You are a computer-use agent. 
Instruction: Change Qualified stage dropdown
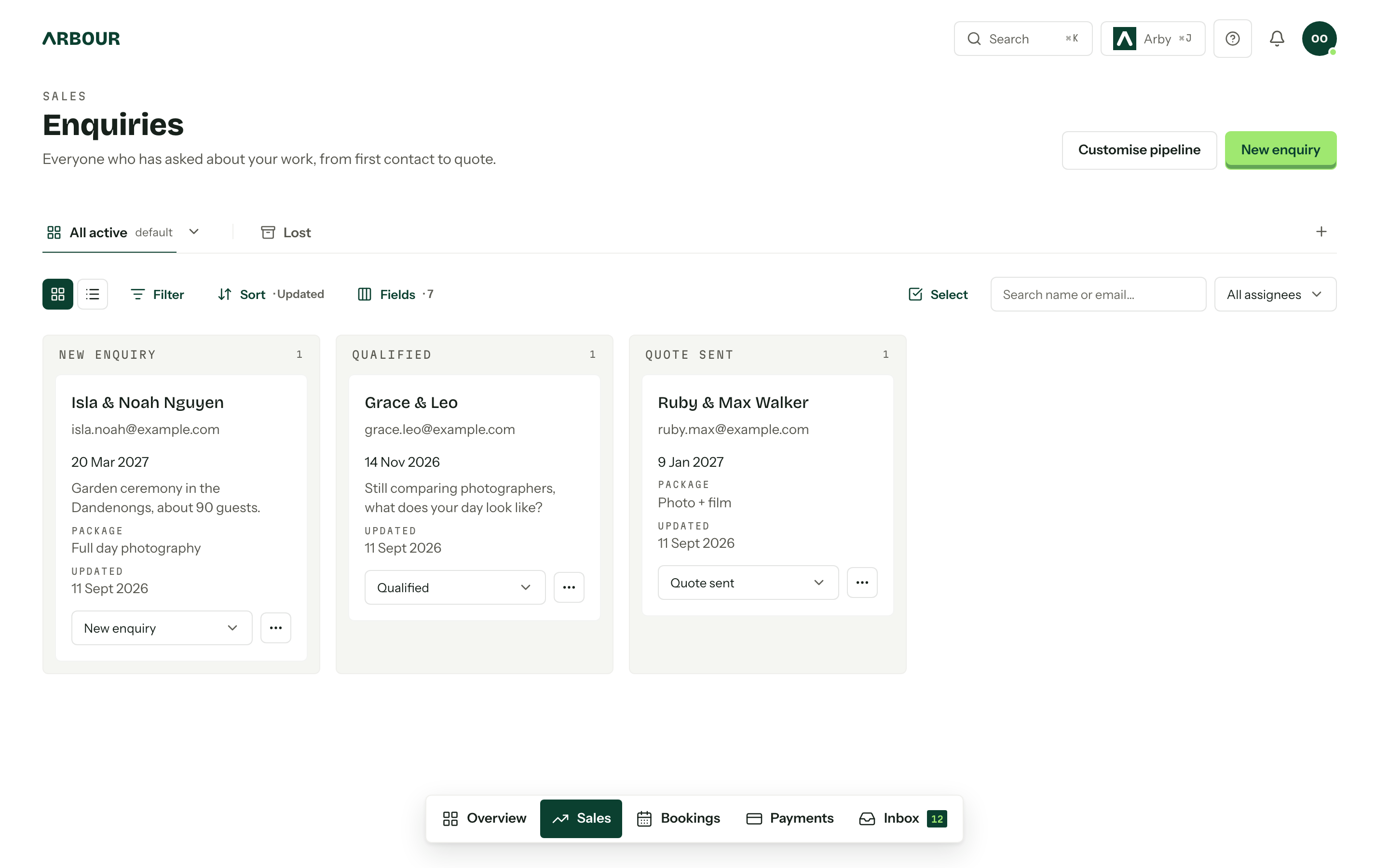pos(455,587)
